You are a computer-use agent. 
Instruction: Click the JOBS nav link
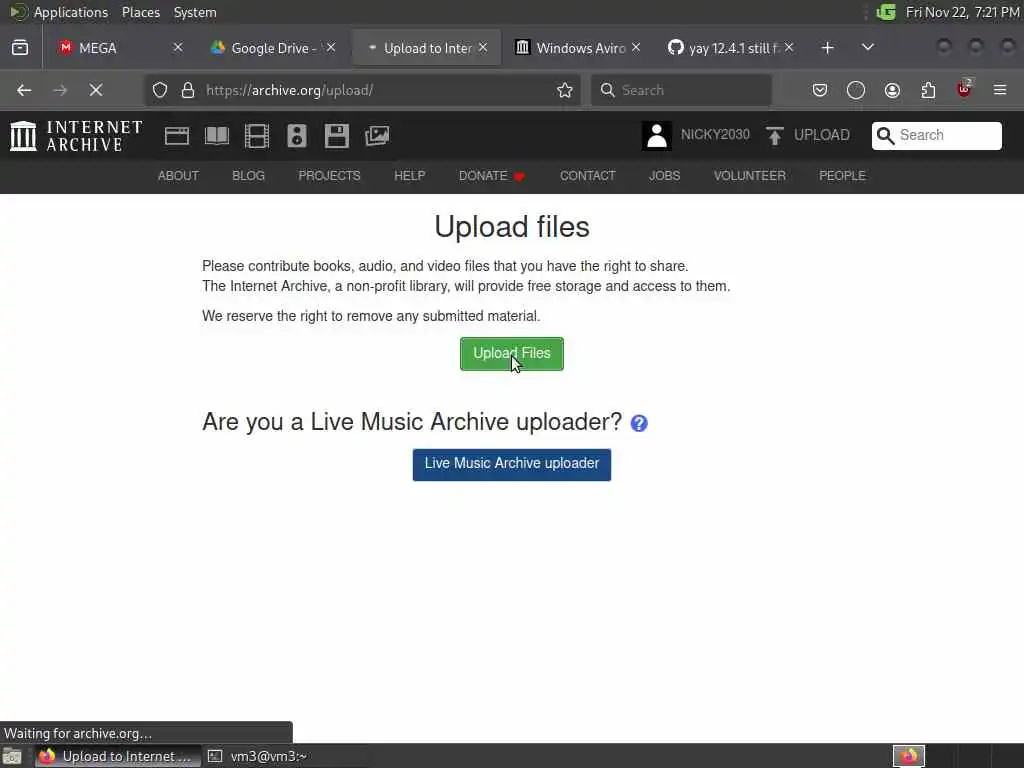click(664, 176)
